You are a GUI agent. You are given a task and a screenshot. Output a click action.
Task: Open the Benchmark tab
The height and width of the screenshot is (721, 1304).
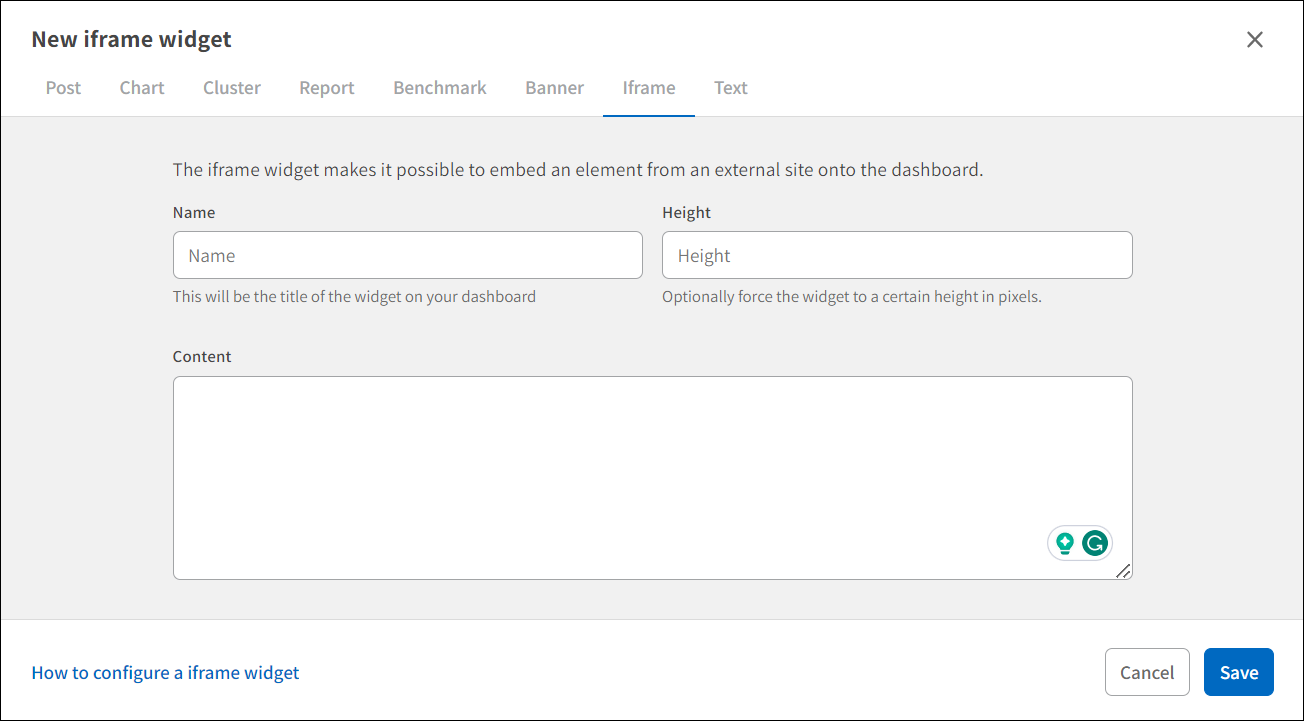(439, 88)
